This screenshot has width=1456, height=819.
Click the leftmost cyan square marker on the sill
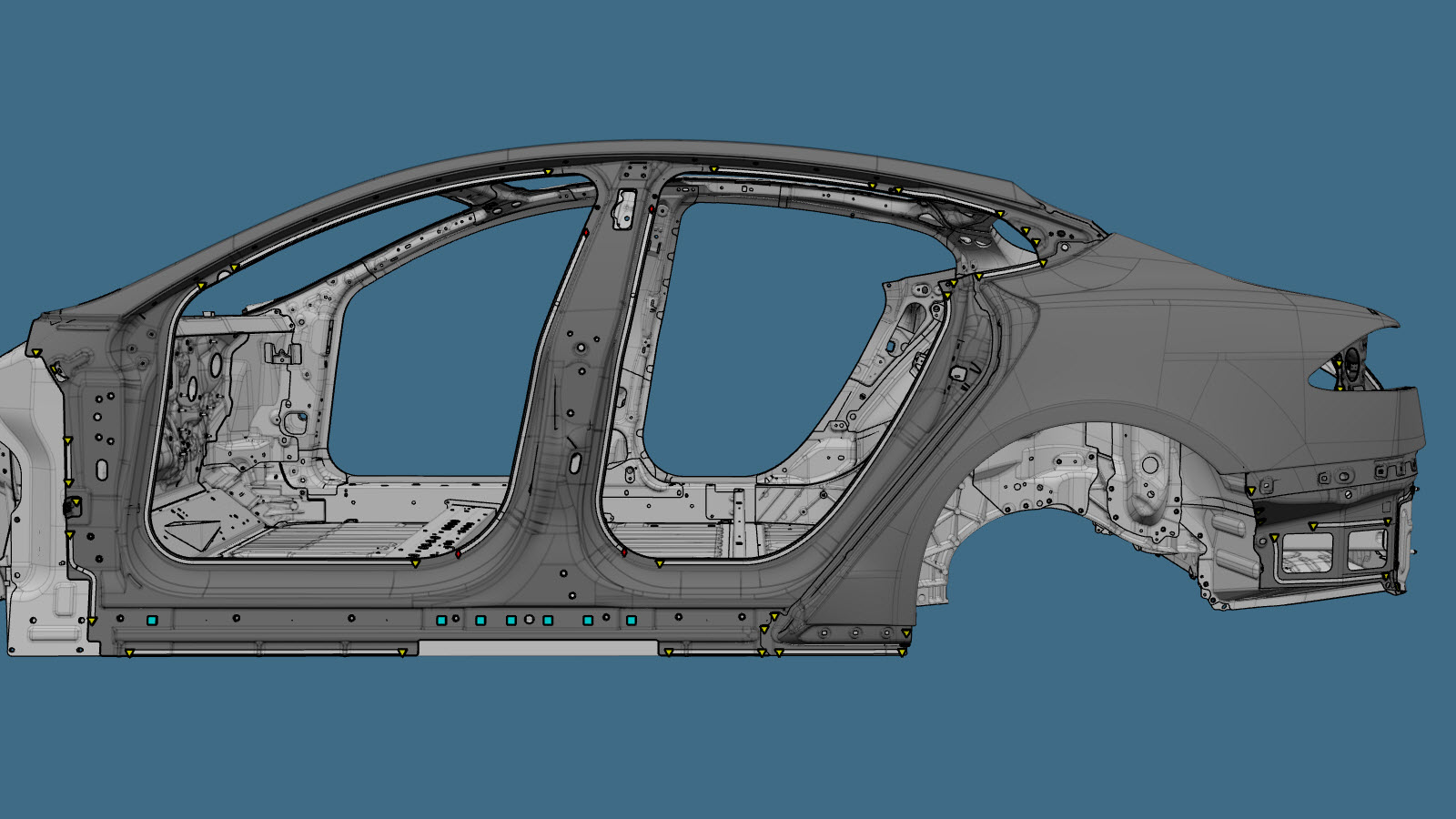[x=152, y=620]
